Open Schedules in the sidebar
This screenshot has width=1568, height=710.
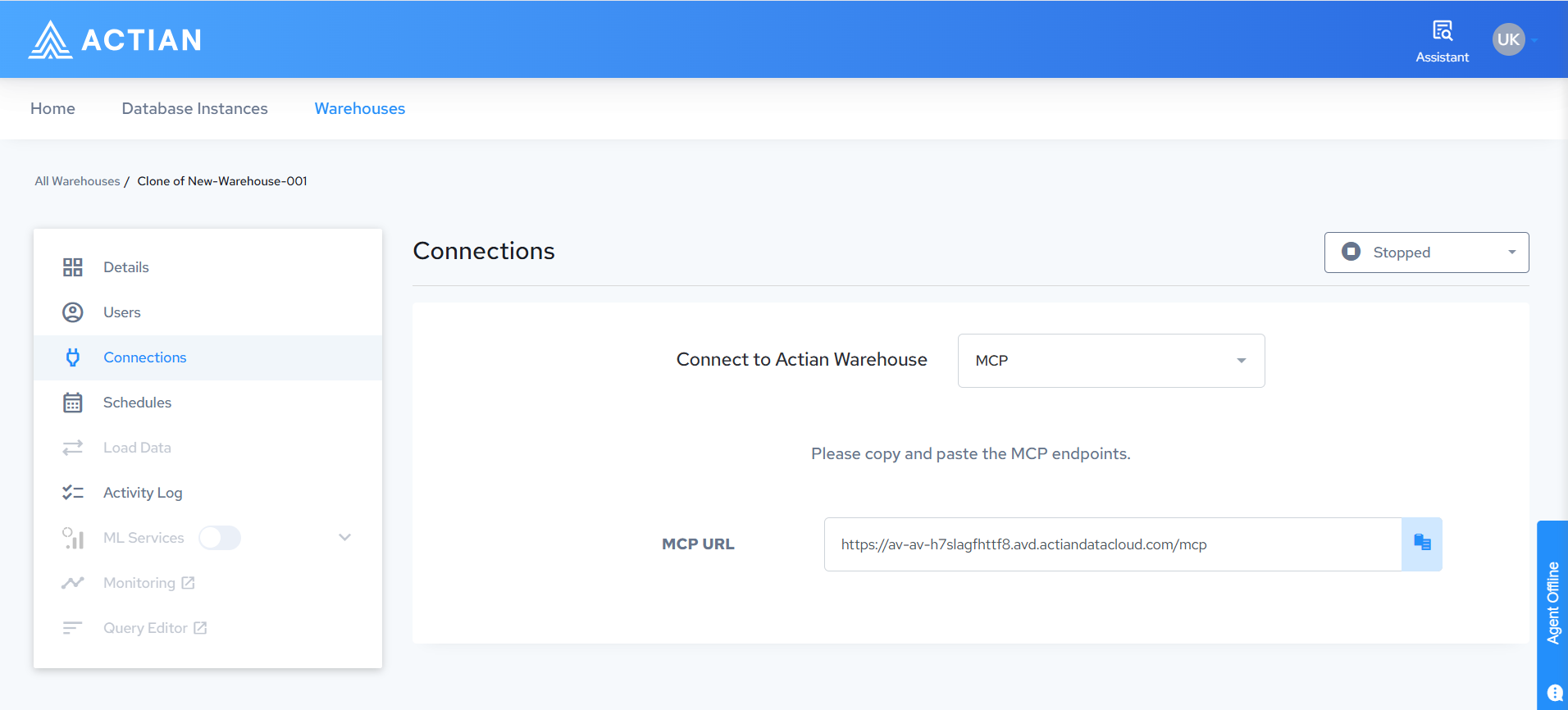(x=207, y=403)
